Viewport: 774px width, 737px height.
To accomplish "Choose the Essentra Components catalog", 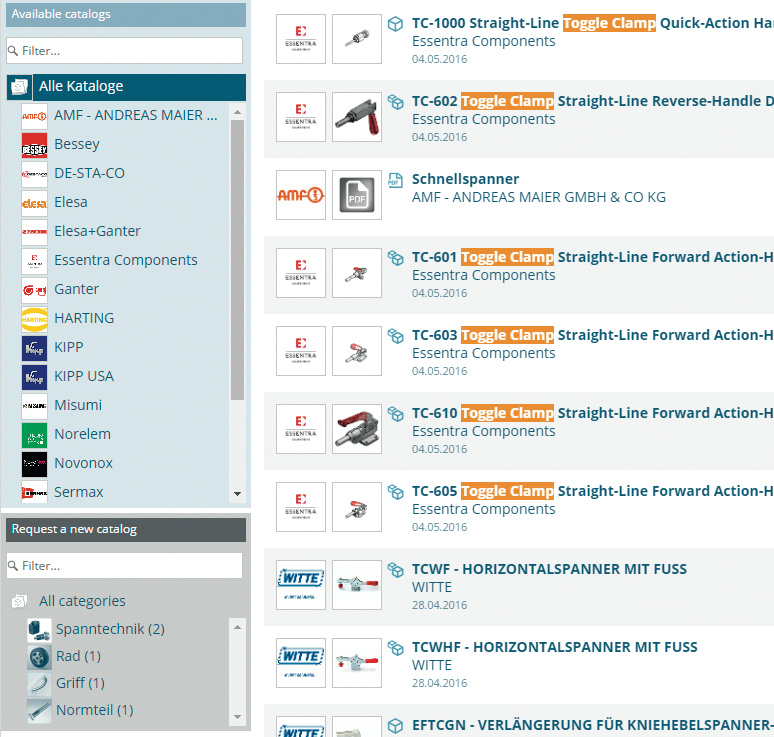I will [x=126, y=260].
